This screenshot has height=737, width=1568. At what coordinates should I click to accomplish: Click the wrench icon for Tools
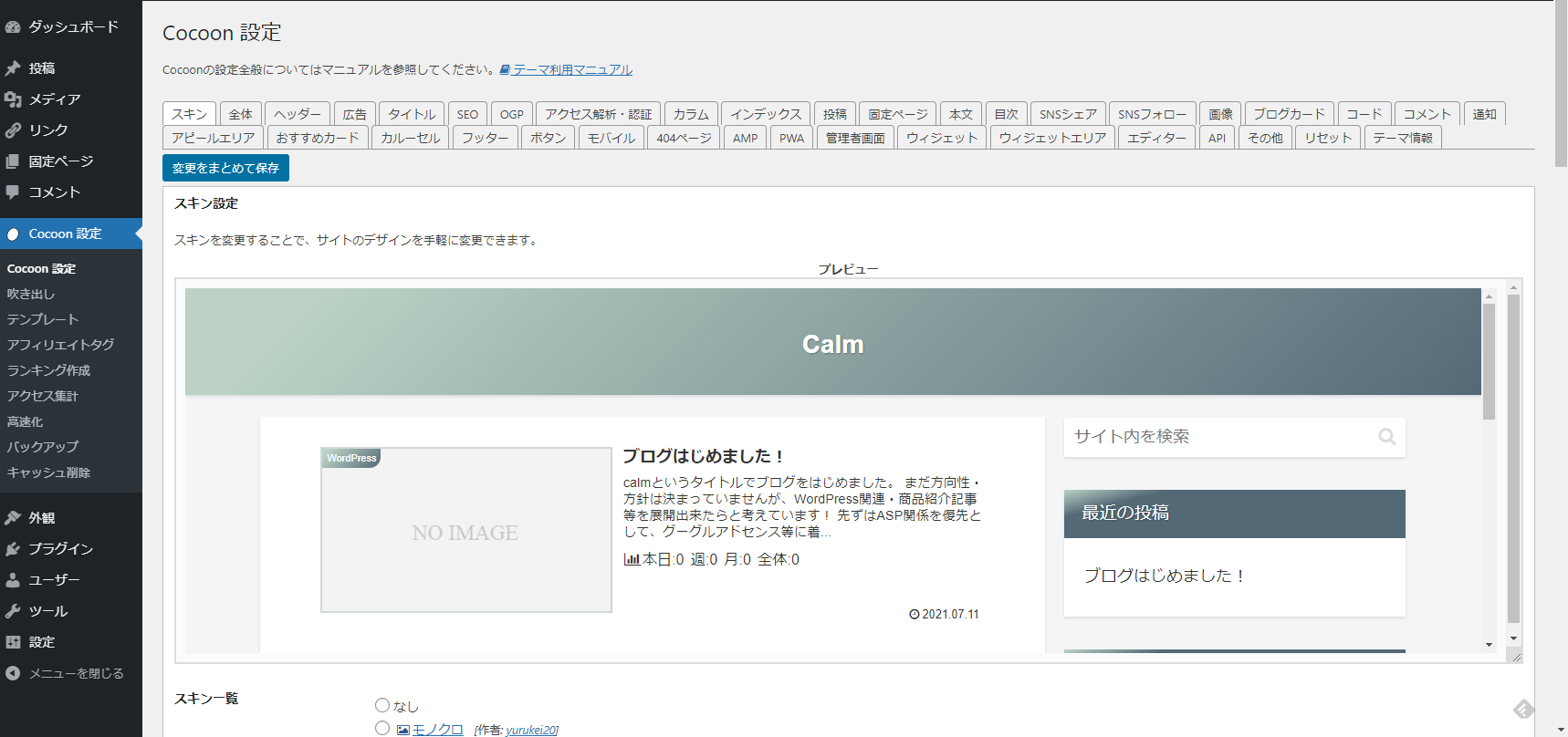point(13,611)
